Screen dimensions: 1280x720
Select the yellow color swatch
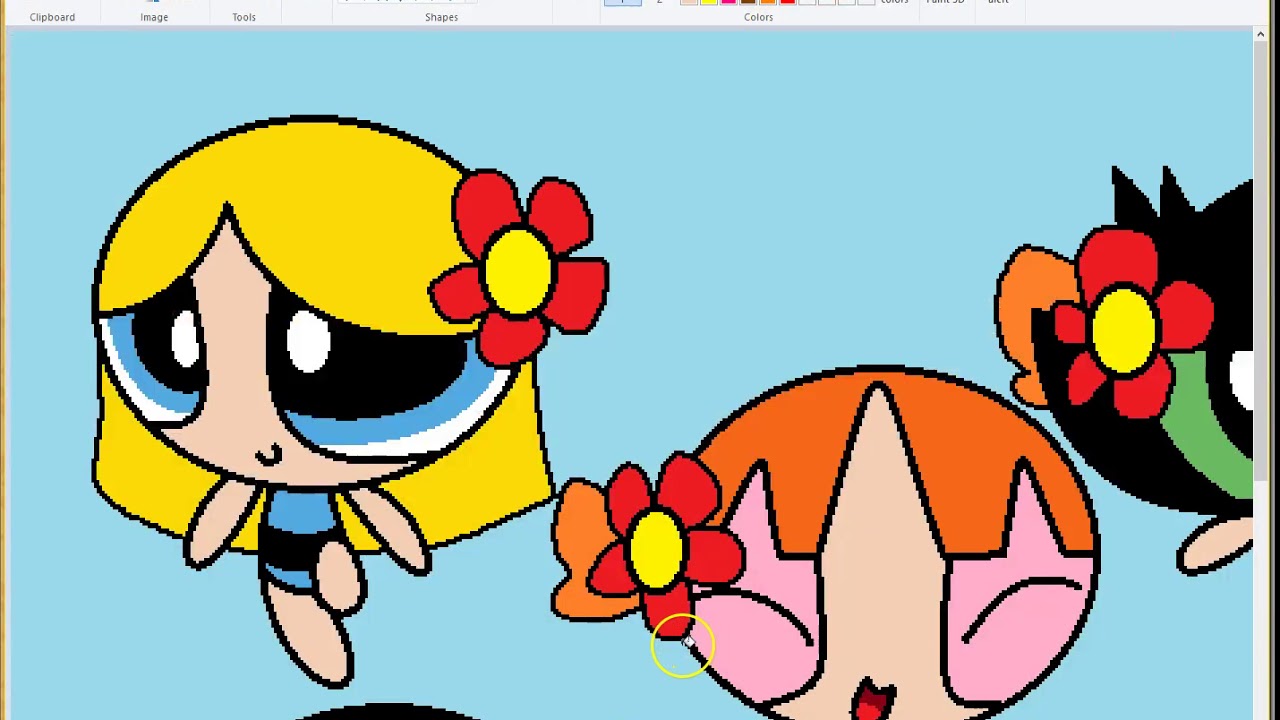click(x=708, y=3)
